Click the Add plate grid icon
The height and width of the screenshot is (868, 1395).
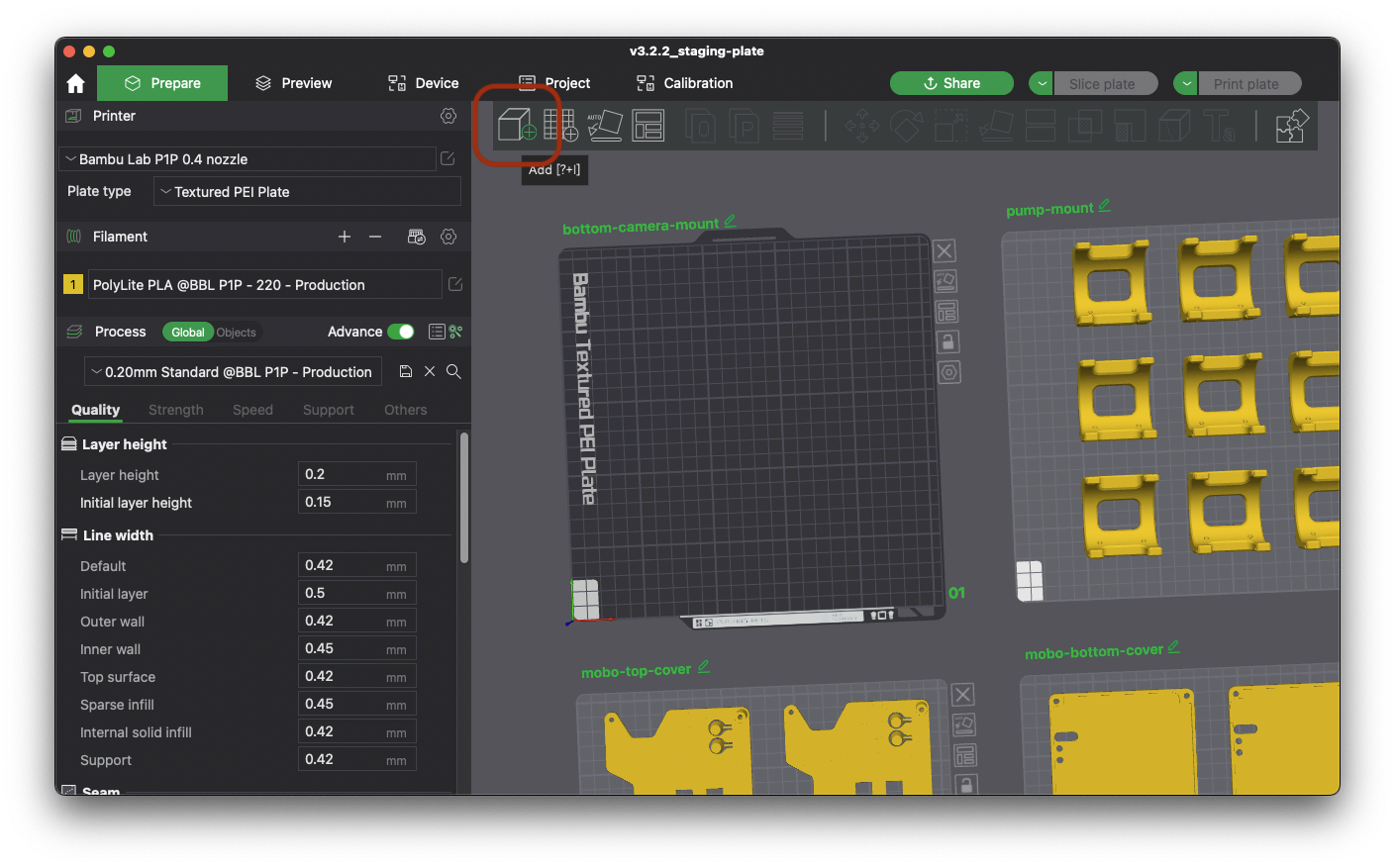click(x=560, y=126)
